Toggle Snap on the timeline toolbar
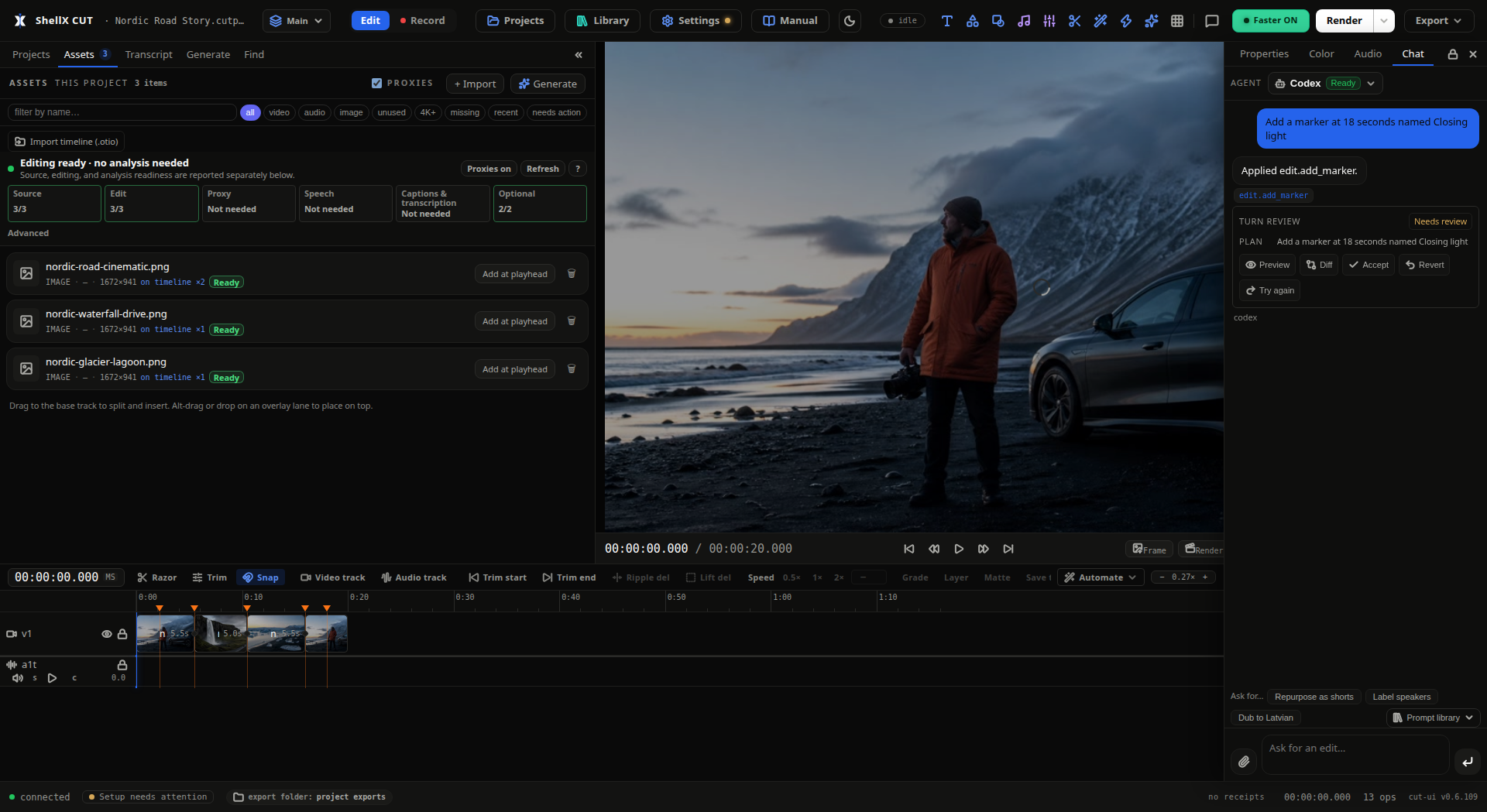1487x812 pixels. pyautogui.click(x=260, y=577)
